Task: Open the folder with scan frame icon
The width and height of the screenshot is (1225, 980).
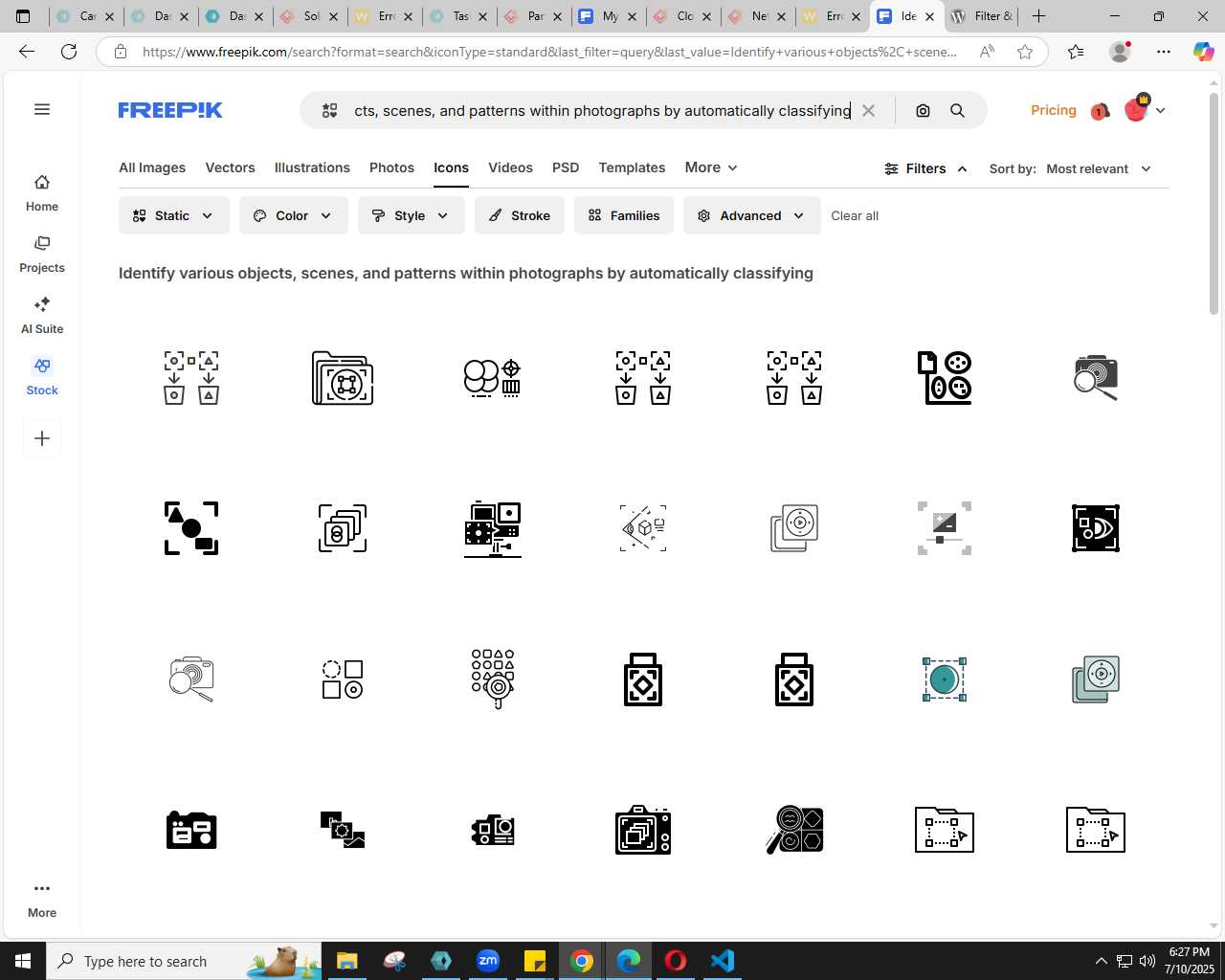Action: 343,378
